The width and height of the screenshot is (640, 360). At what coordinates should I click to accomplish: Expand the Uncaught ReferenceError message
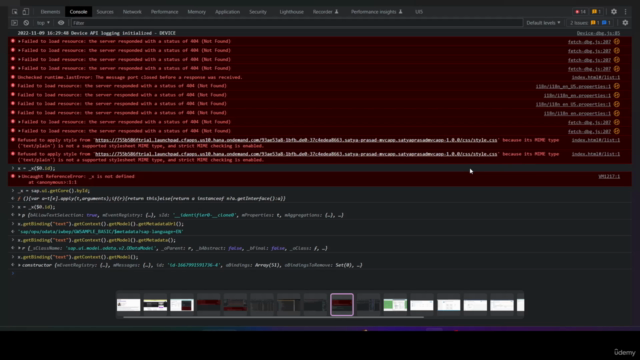pos(19,176)
